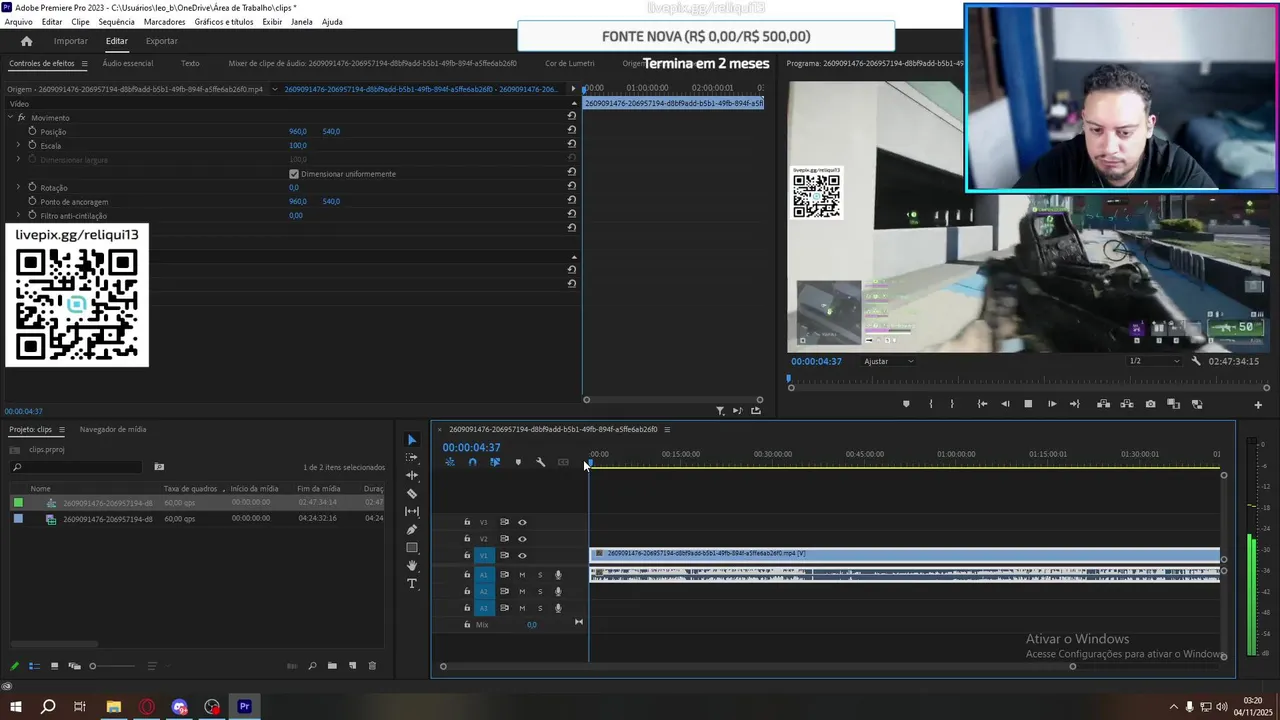This screenshot has width=1280, height=720.
Task: Toggle V3 track visibility eye
Action: coord(522,522)
